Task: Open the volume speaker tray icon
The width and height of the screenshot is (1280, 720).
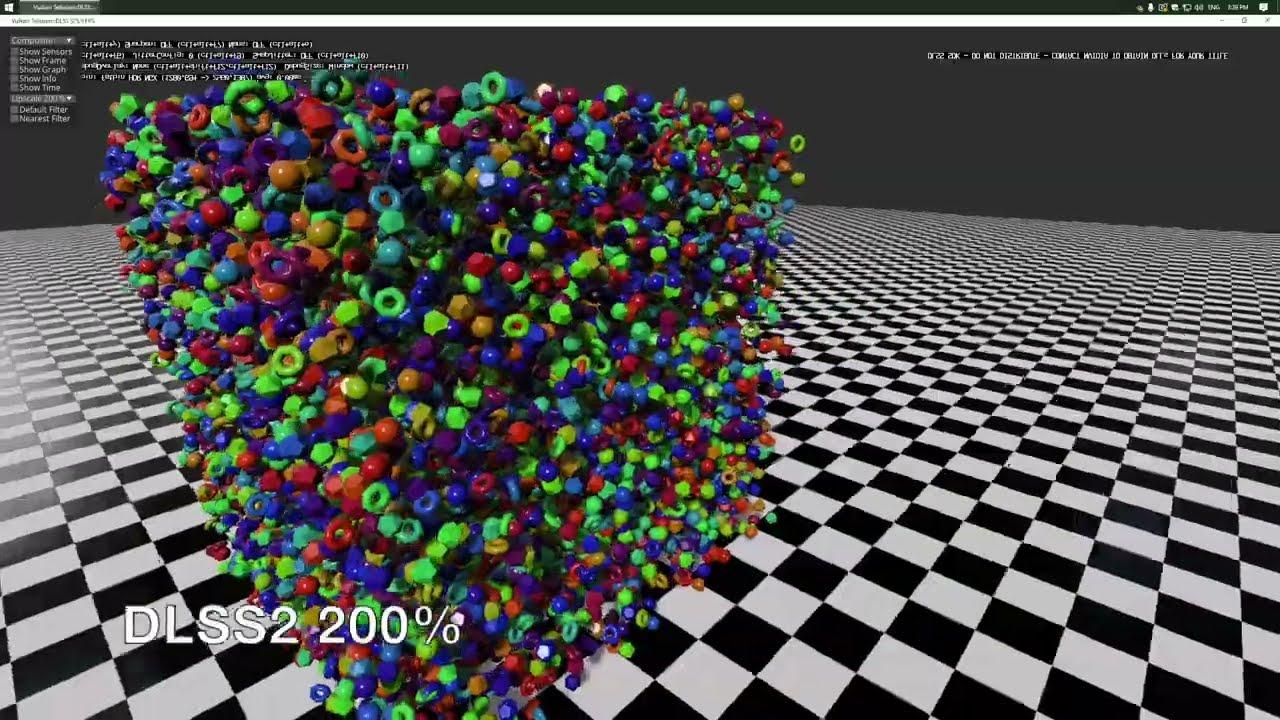Action: (x=1199, y=7)
